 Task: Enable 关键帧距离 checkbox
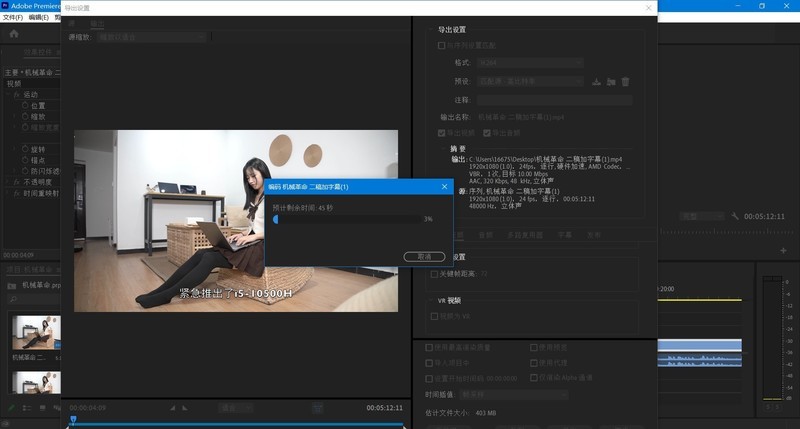point(434,274)
